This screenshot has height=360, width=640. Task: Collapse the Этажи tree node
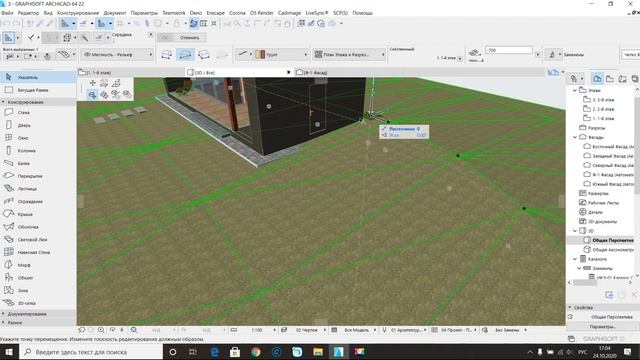click(x=575, y=90)
